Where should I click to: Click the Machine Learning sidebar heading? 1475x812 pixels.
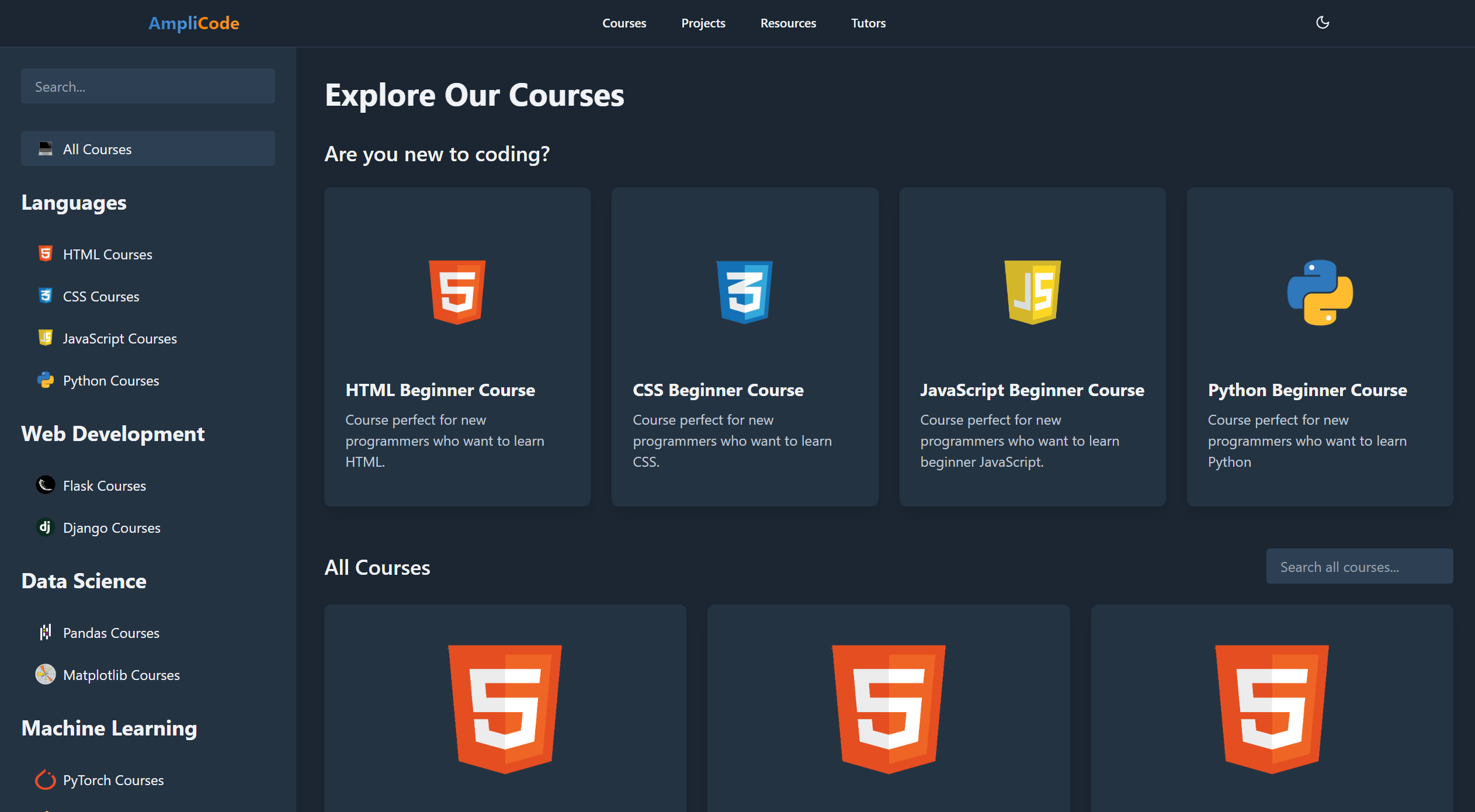point(109,728)
